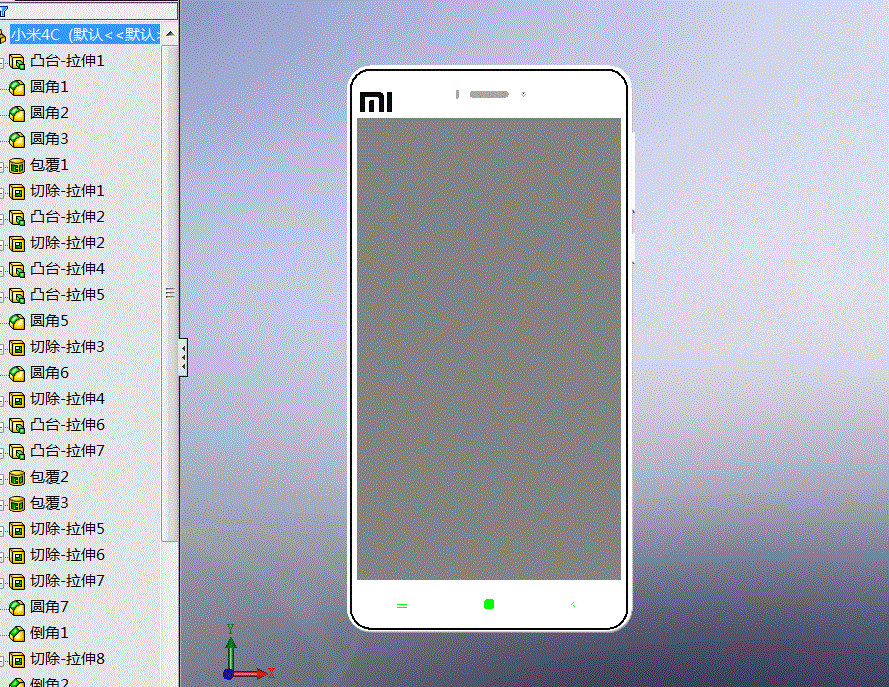Screen dimensions: 889x687
Task: Click the green menu key on the phone model
Action: 402,606
